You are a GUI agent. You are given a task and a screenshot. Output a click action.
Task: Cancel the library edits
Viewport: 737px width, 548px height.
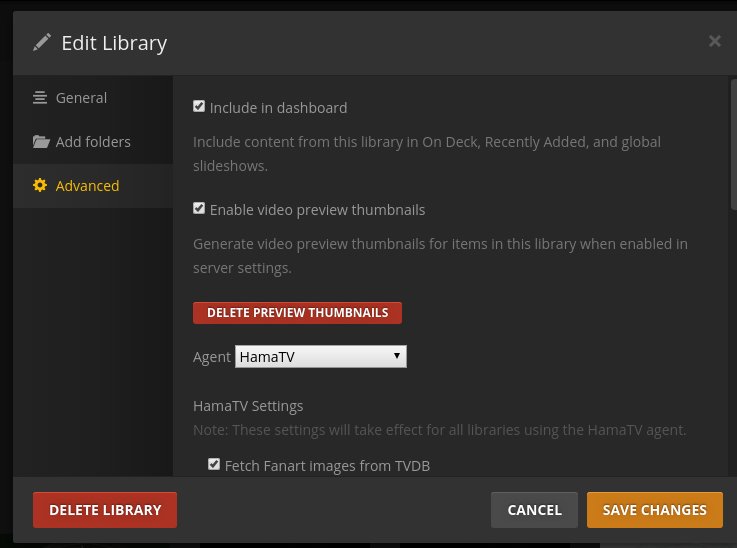[x=534, y=510]
